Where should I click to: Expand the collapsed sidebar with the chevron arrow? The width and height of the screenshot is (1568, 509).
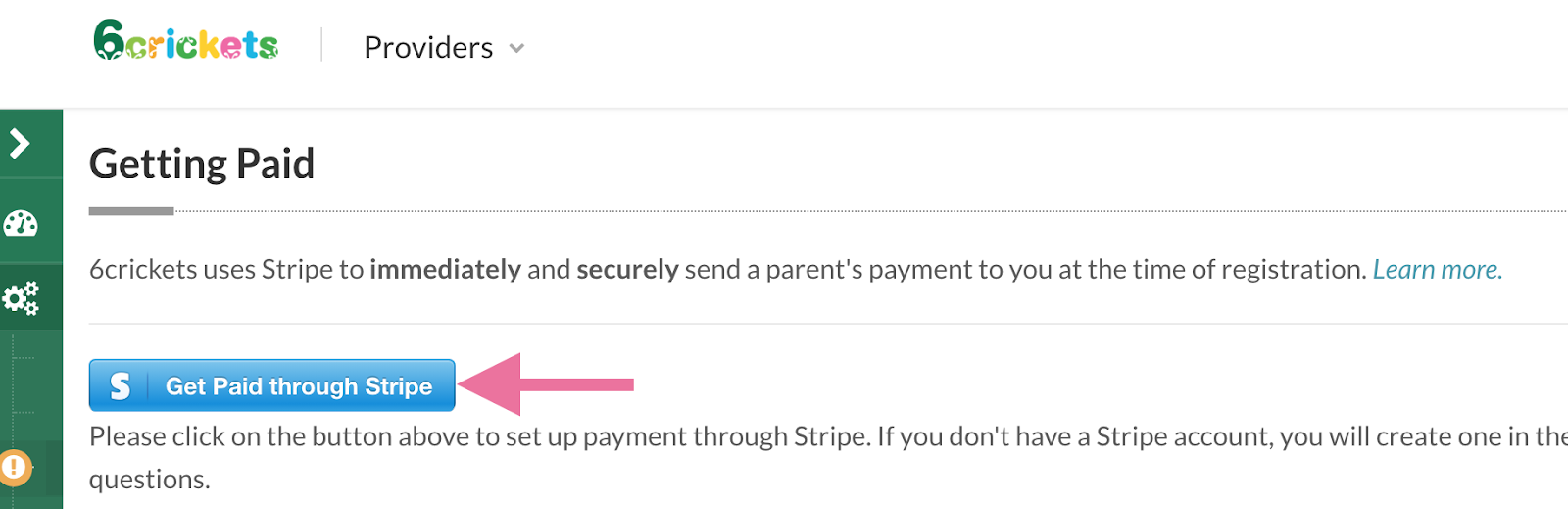pos(20,144)
